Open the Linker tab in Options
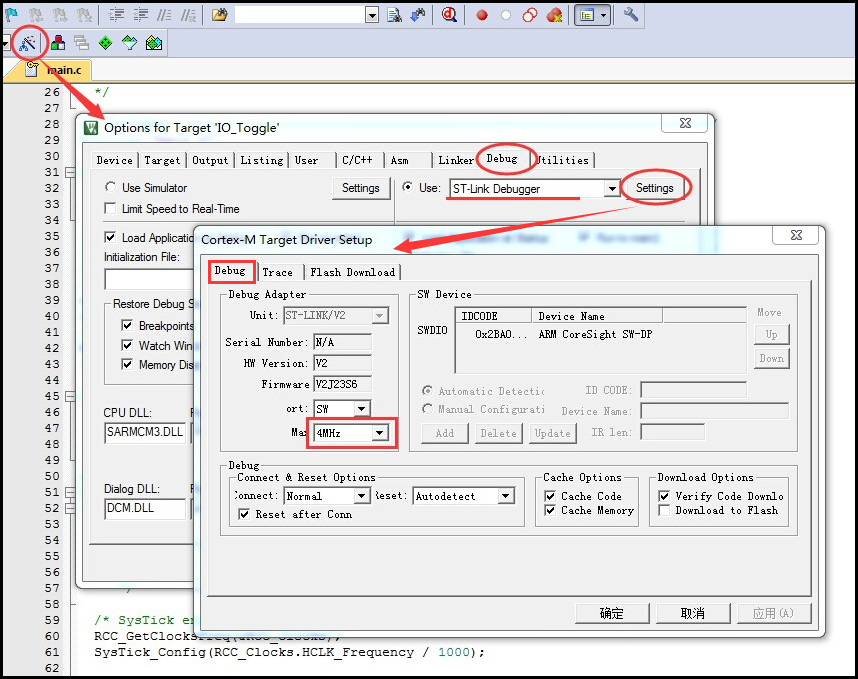This screenshot has height=679, width=858. pos(456,160)
